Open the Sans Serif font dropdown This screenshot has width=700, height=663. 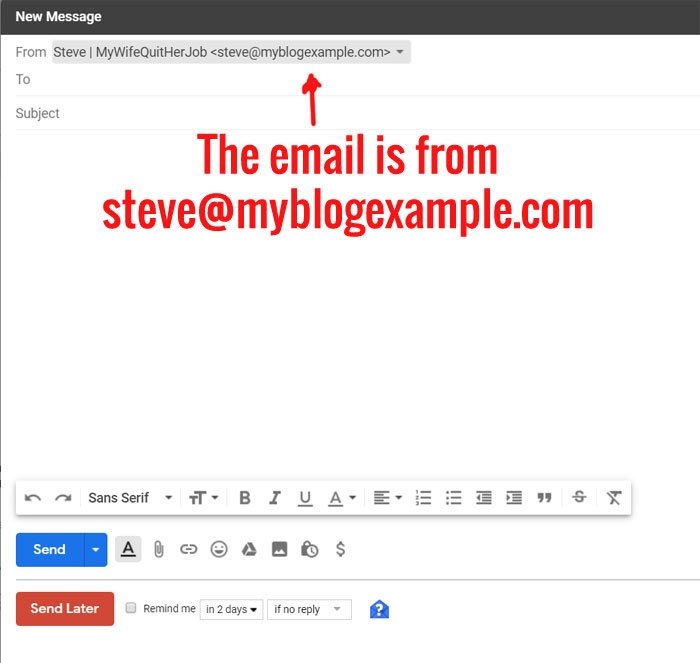coord(130,498)
